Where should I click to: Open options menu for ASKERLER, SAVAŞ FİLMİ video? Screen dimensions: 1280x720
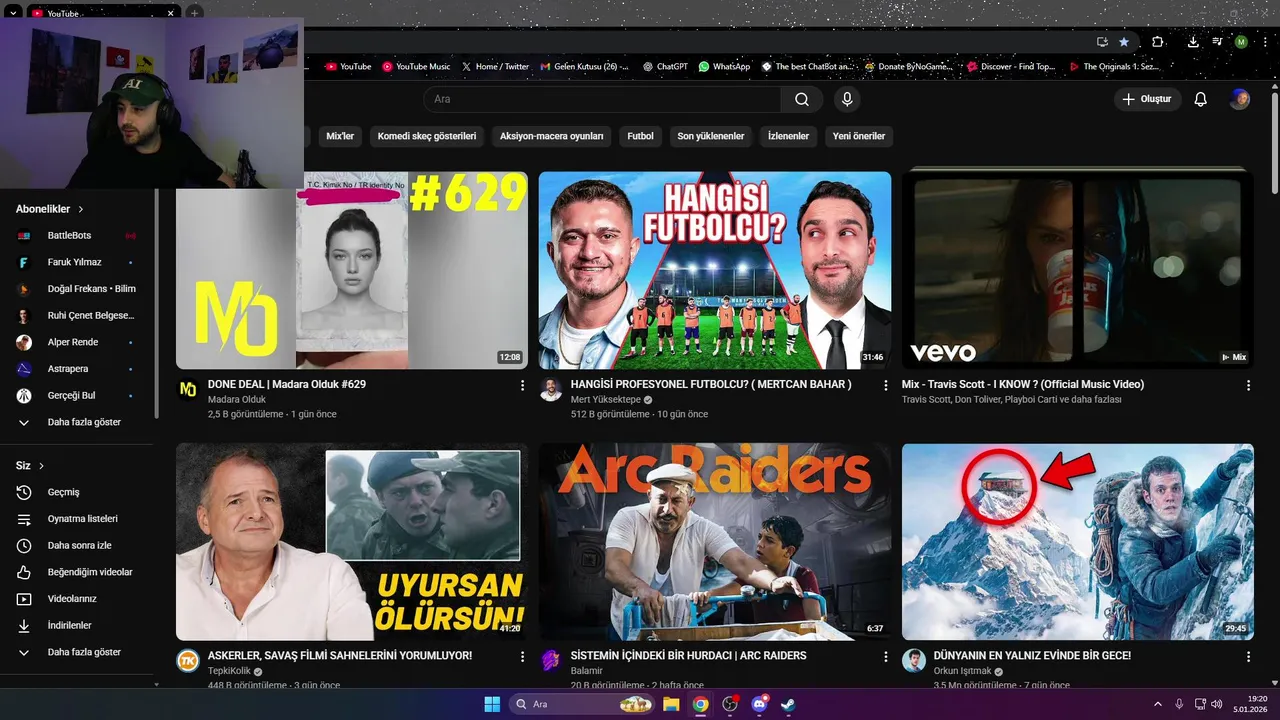pyautogui.click(x=522, y=657)
